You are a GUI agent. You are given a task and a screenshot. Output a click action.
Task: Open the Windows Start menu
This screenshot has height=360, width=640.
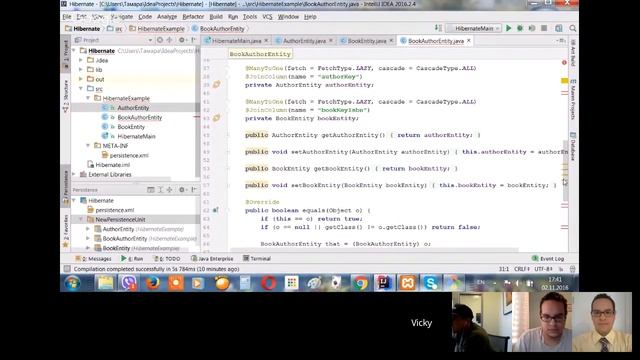[x=72, y=283]
